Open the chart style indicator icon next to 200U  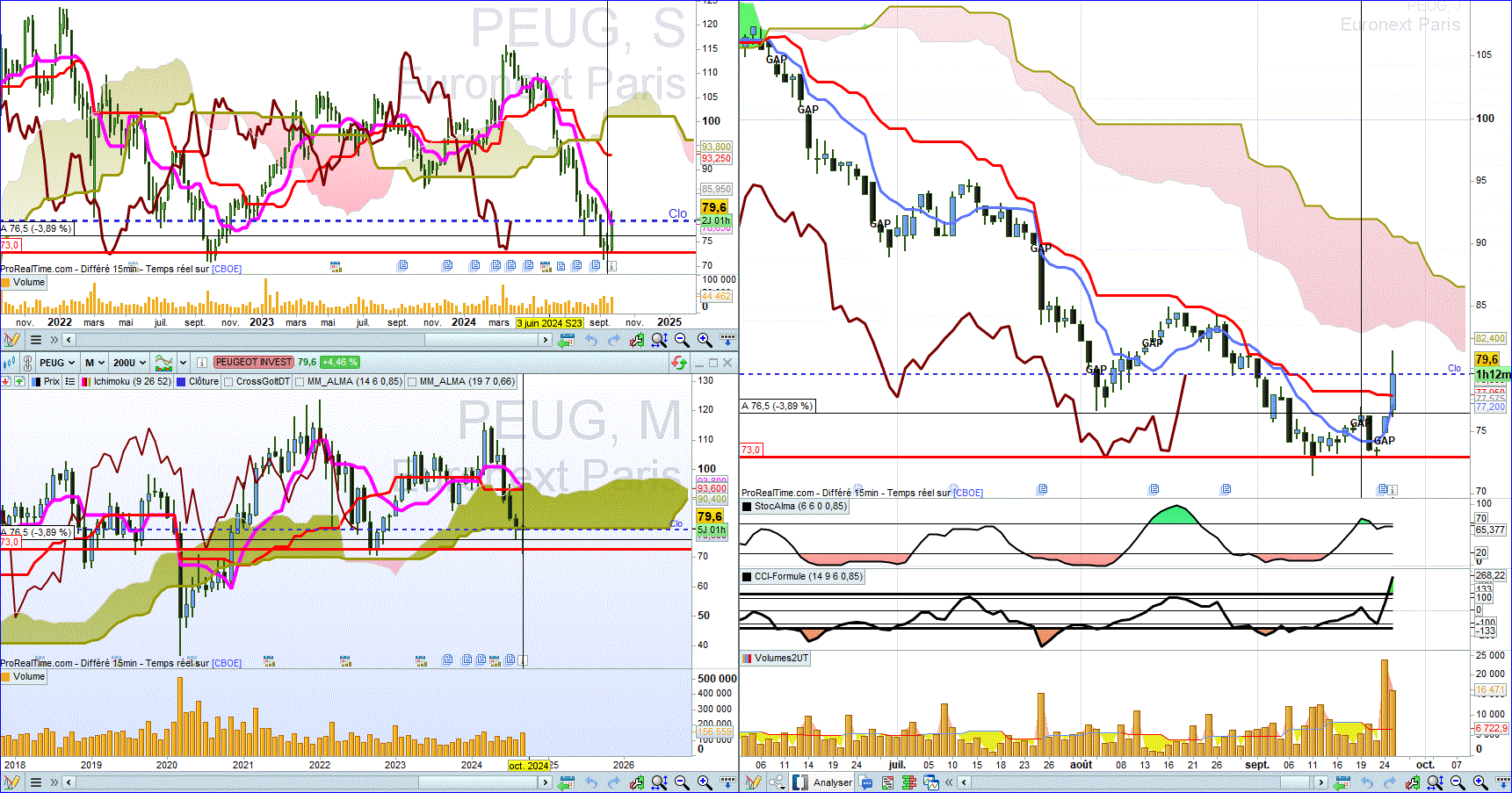pos(163,363)
